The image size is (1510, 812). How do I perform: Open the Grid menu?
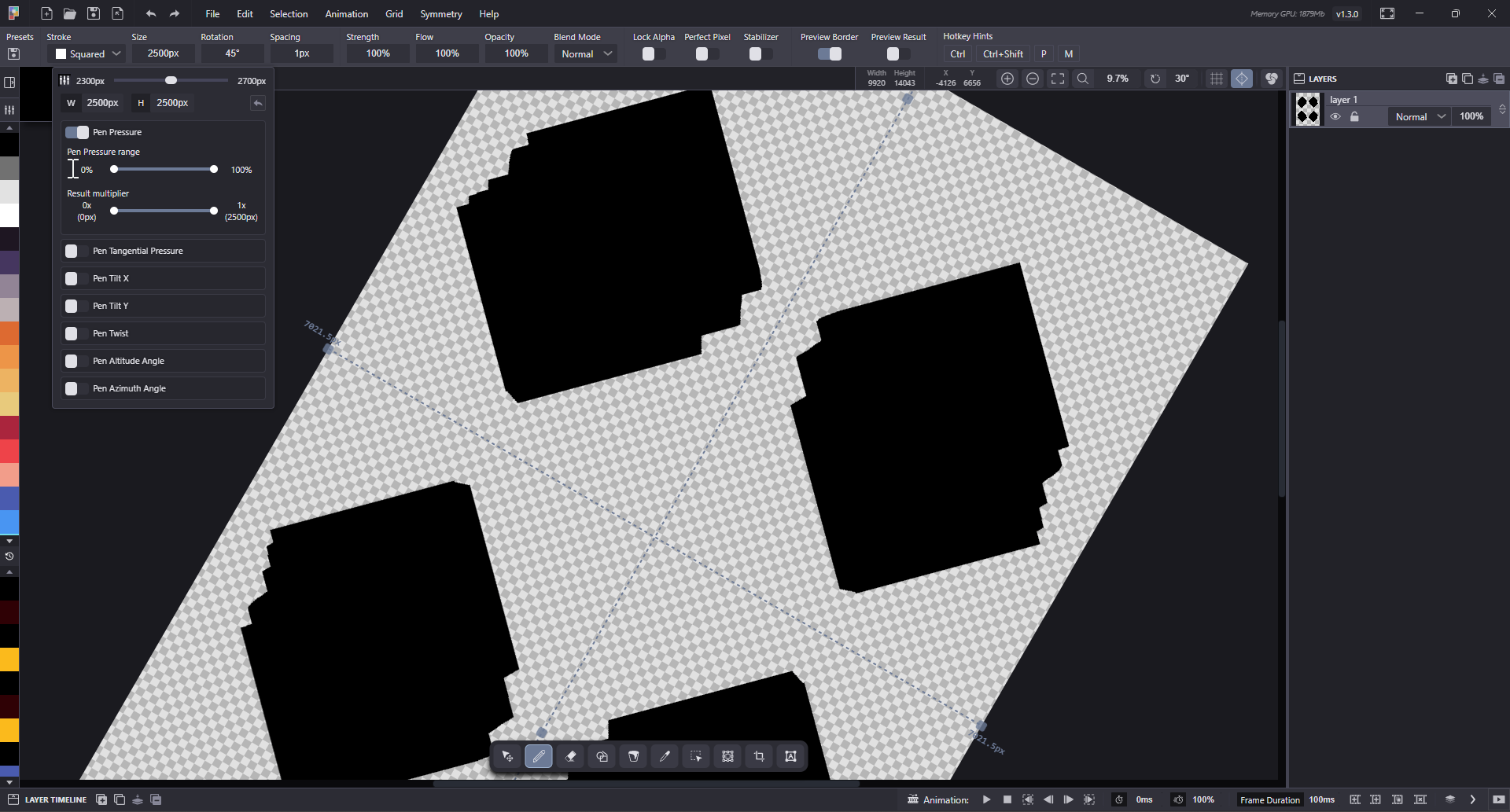click(394, 14)
